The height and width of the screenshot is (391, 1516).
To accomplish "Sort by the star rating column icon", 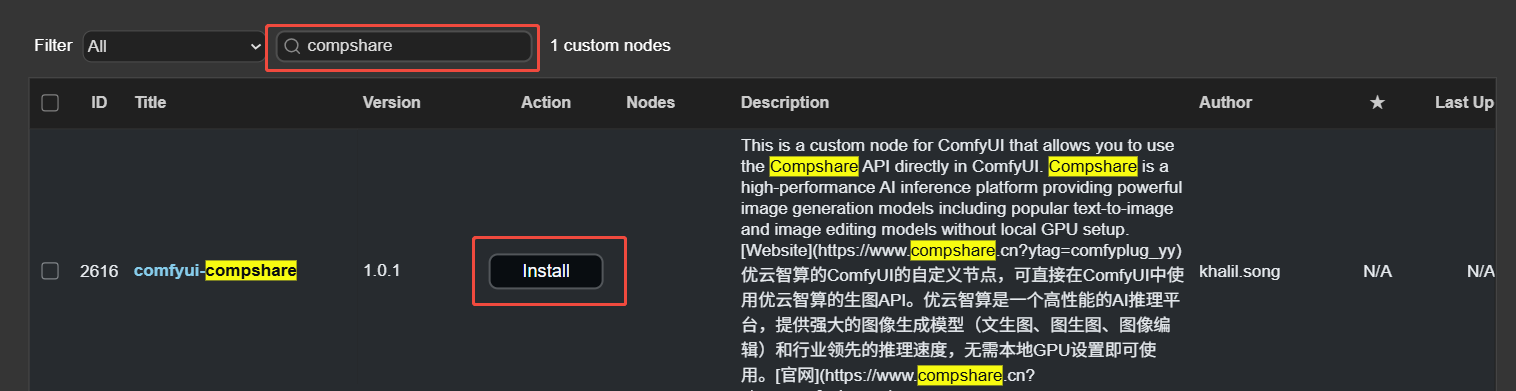I will [x=1377, y=103].
